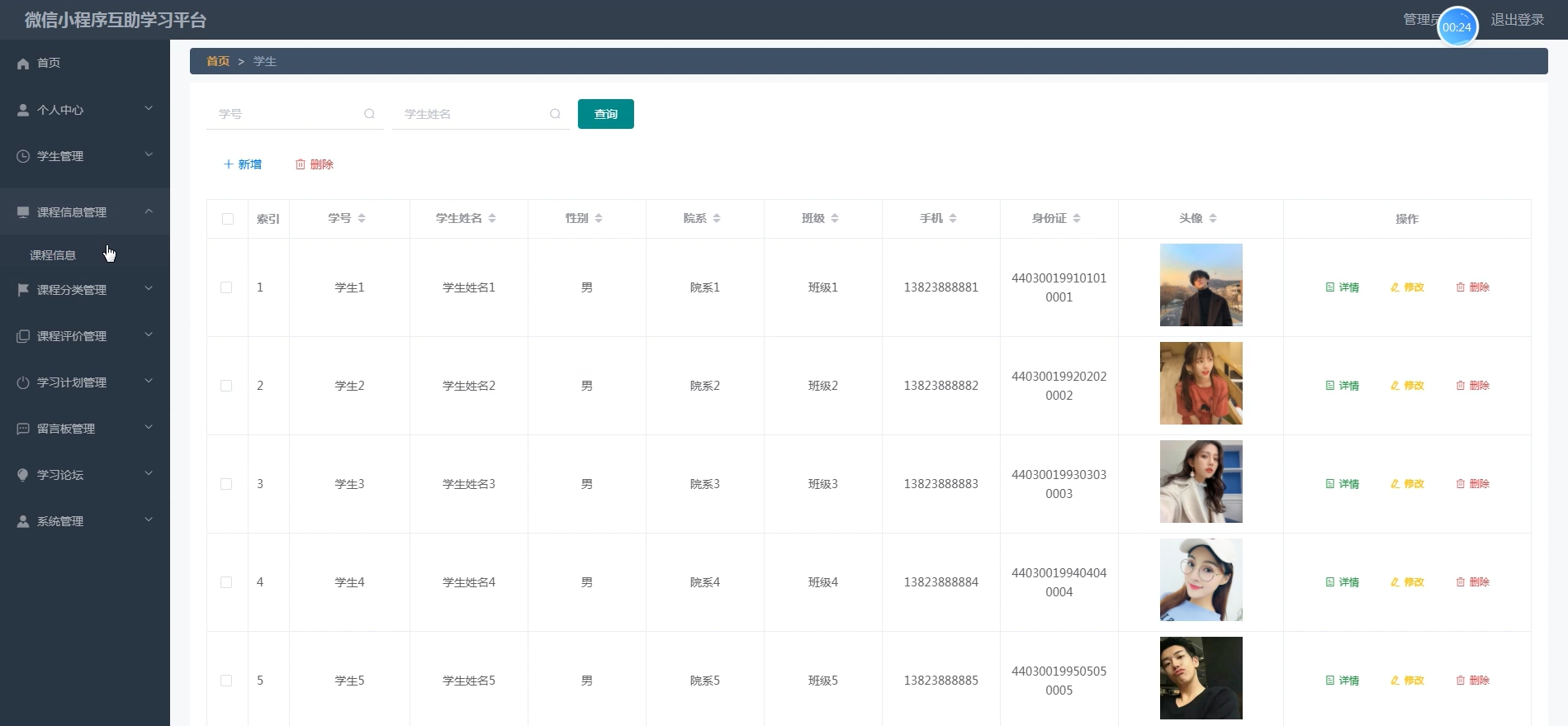This screenshot has height=726, width=1568.
Task: Open the 课程信息 submenu item
Action: point(53,255)
